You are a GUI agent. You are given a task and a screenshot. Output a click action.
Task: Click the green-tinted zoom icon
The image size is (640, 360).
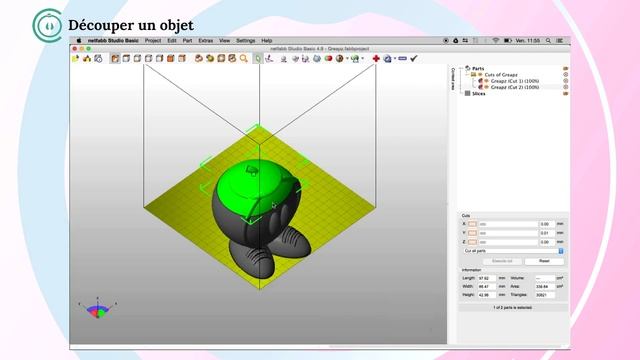coord(210,59)
